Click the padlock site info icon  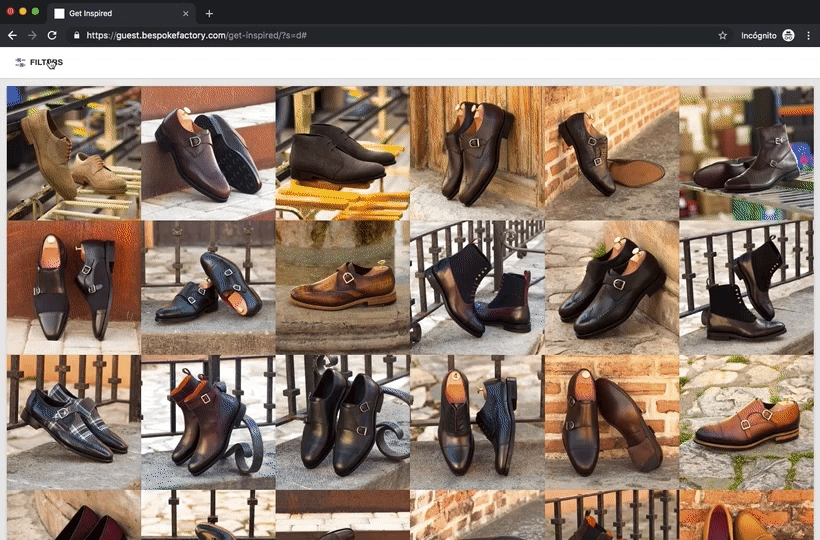pos(76,35)
